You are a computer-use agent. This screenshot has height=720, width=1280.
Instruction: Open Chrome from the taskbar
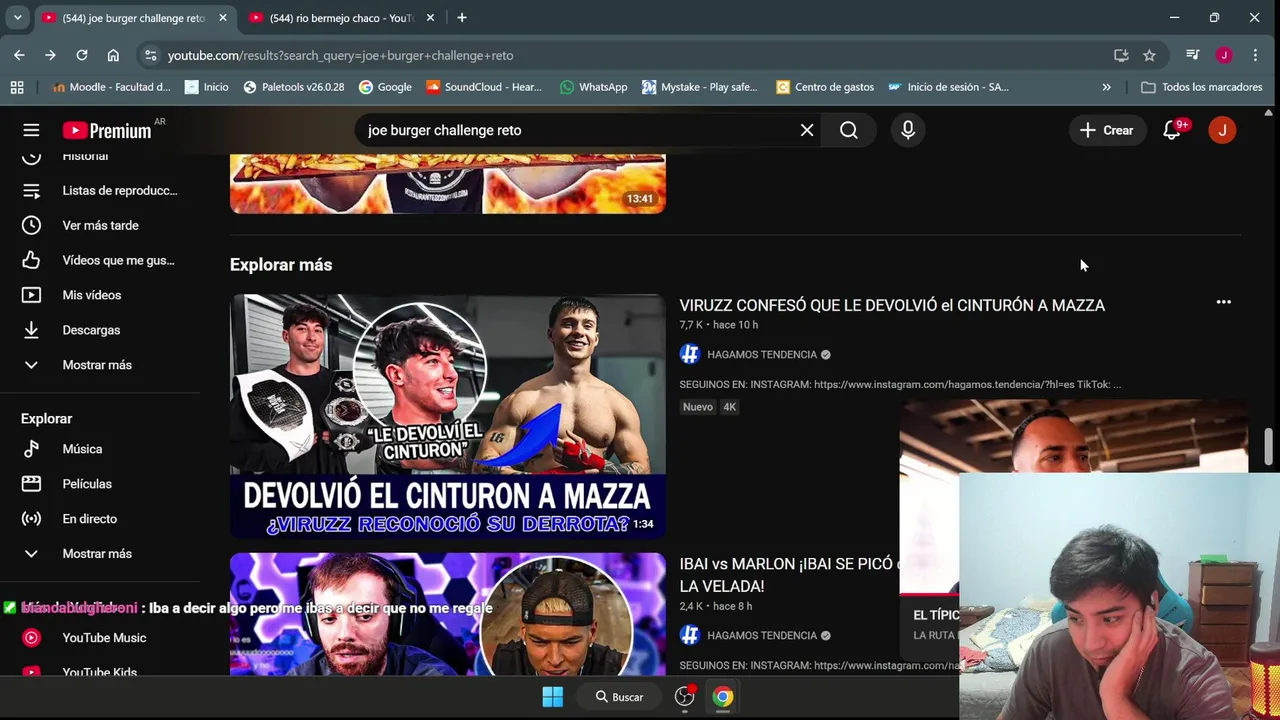point(722,697)
